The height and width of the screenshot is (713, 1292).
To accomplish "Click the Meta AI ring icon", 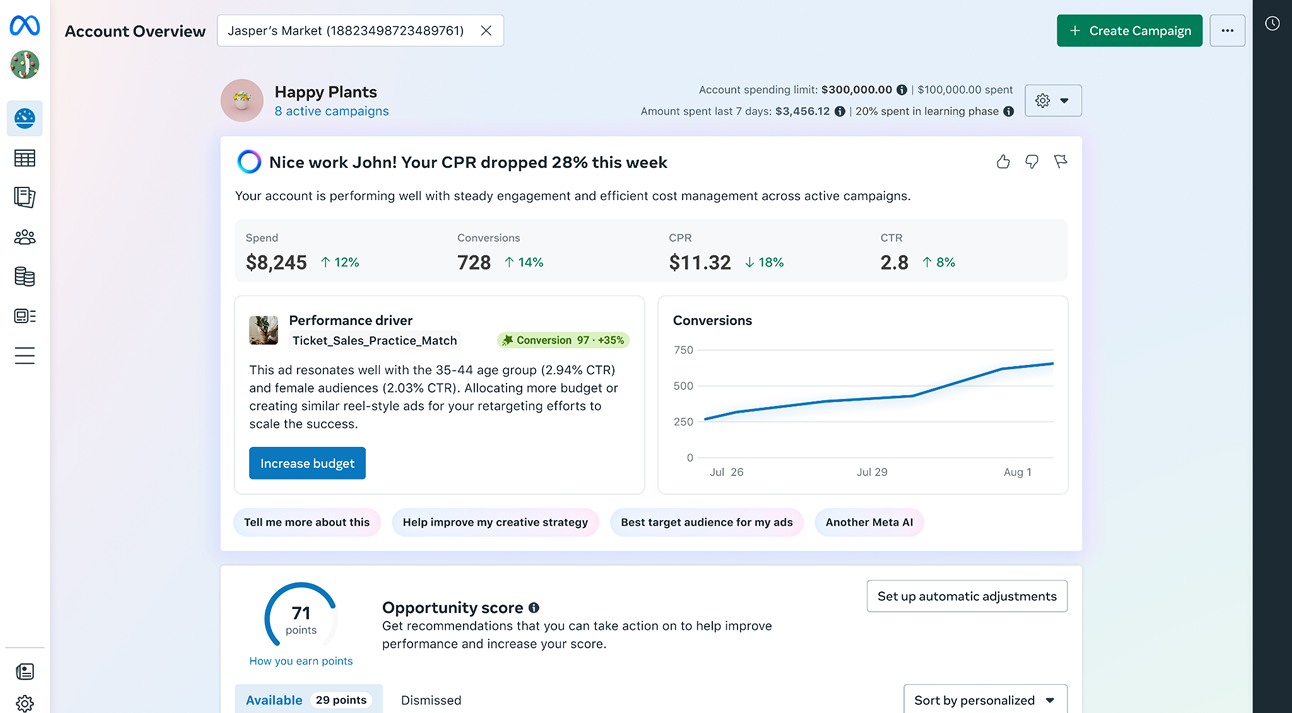I will (249, 162).
